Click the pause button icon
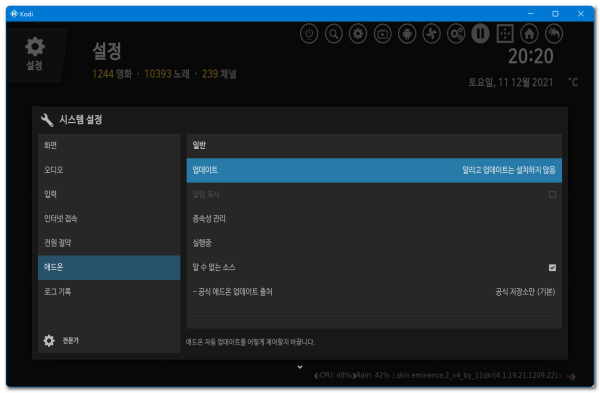 tap(481, 34)
